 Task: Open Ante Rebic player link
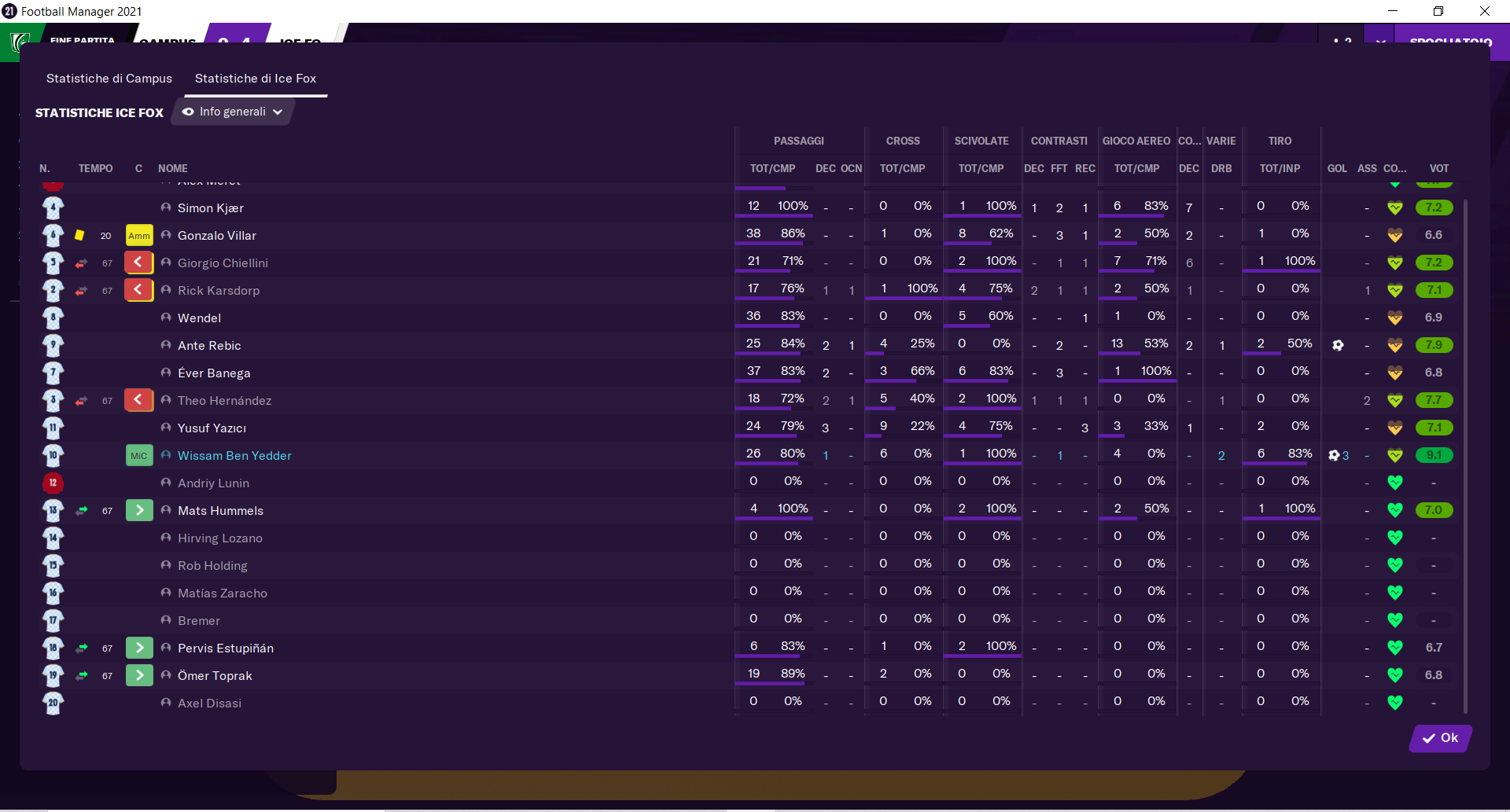tap(209, 346)
